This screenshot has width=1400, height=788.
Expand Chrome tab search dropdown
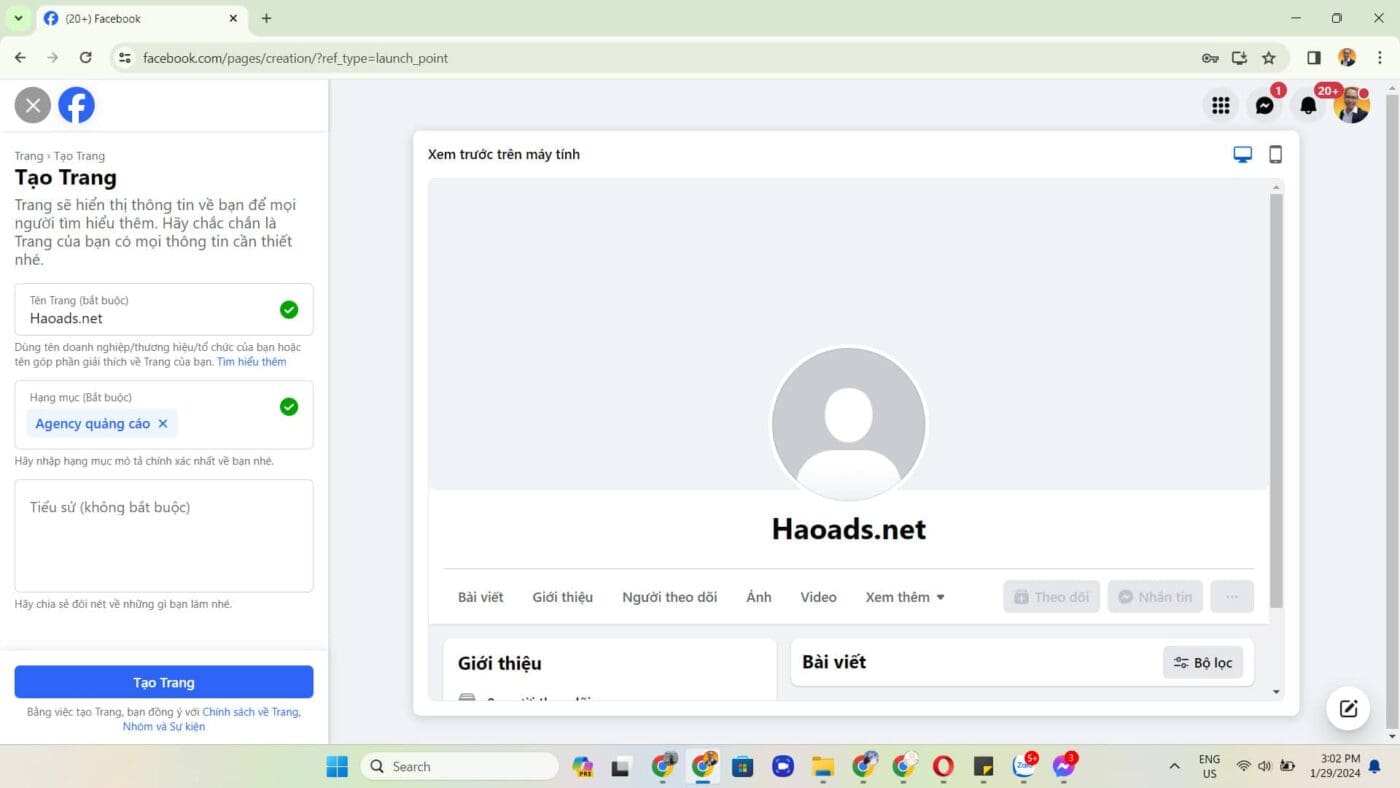pos(17,18)
